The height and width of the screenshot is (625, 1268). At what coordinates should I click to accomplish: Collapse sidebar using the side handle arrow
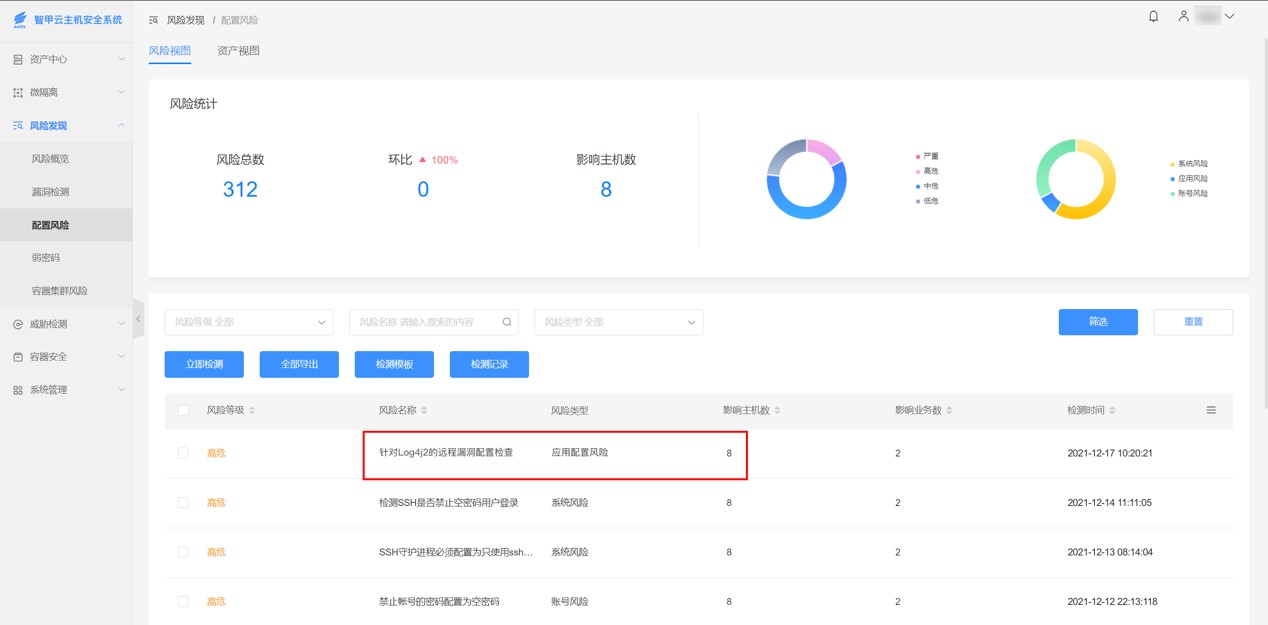(138, 319)
